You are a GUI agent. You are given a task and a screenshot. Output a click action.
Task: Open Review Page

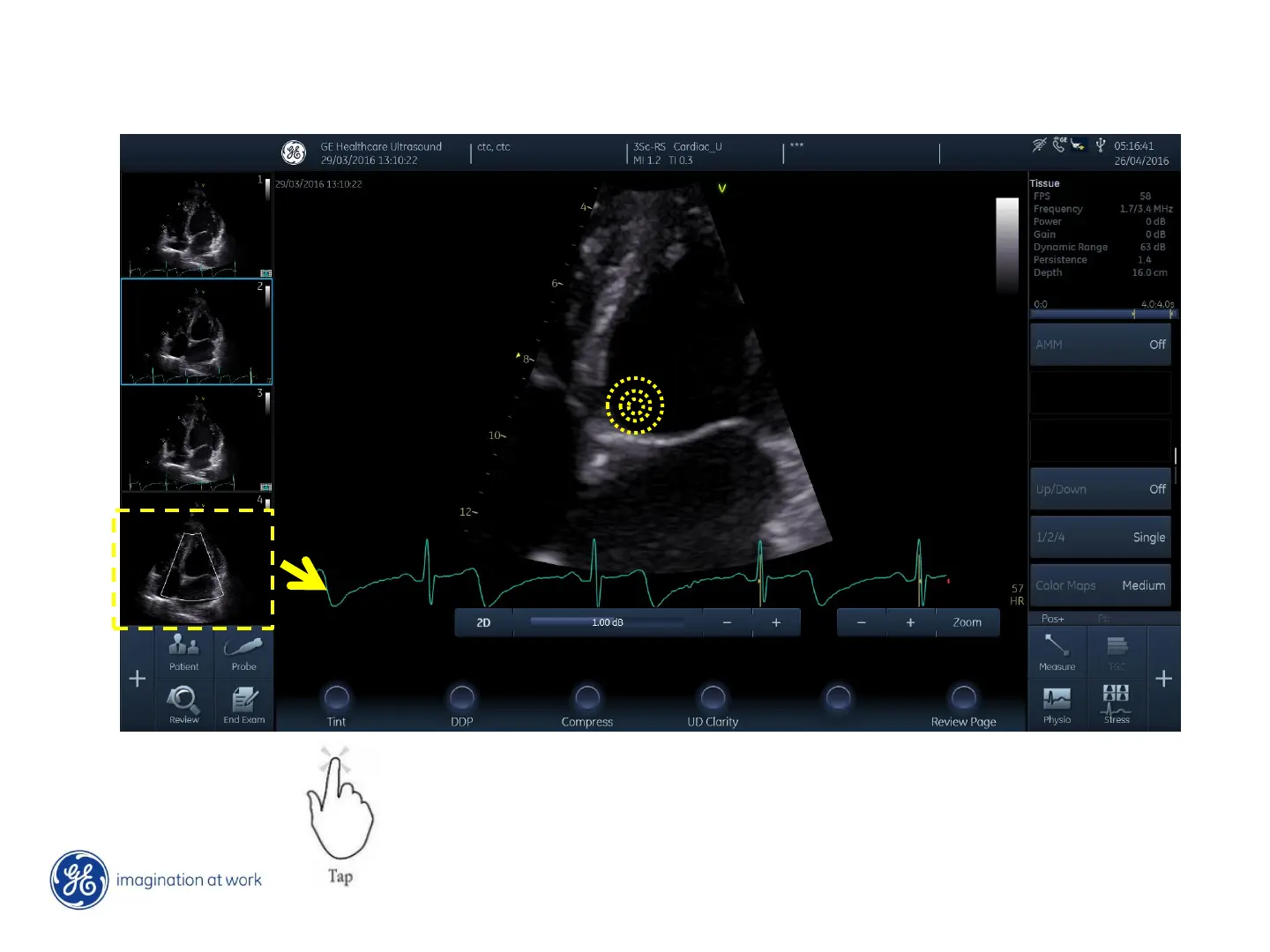963,698
